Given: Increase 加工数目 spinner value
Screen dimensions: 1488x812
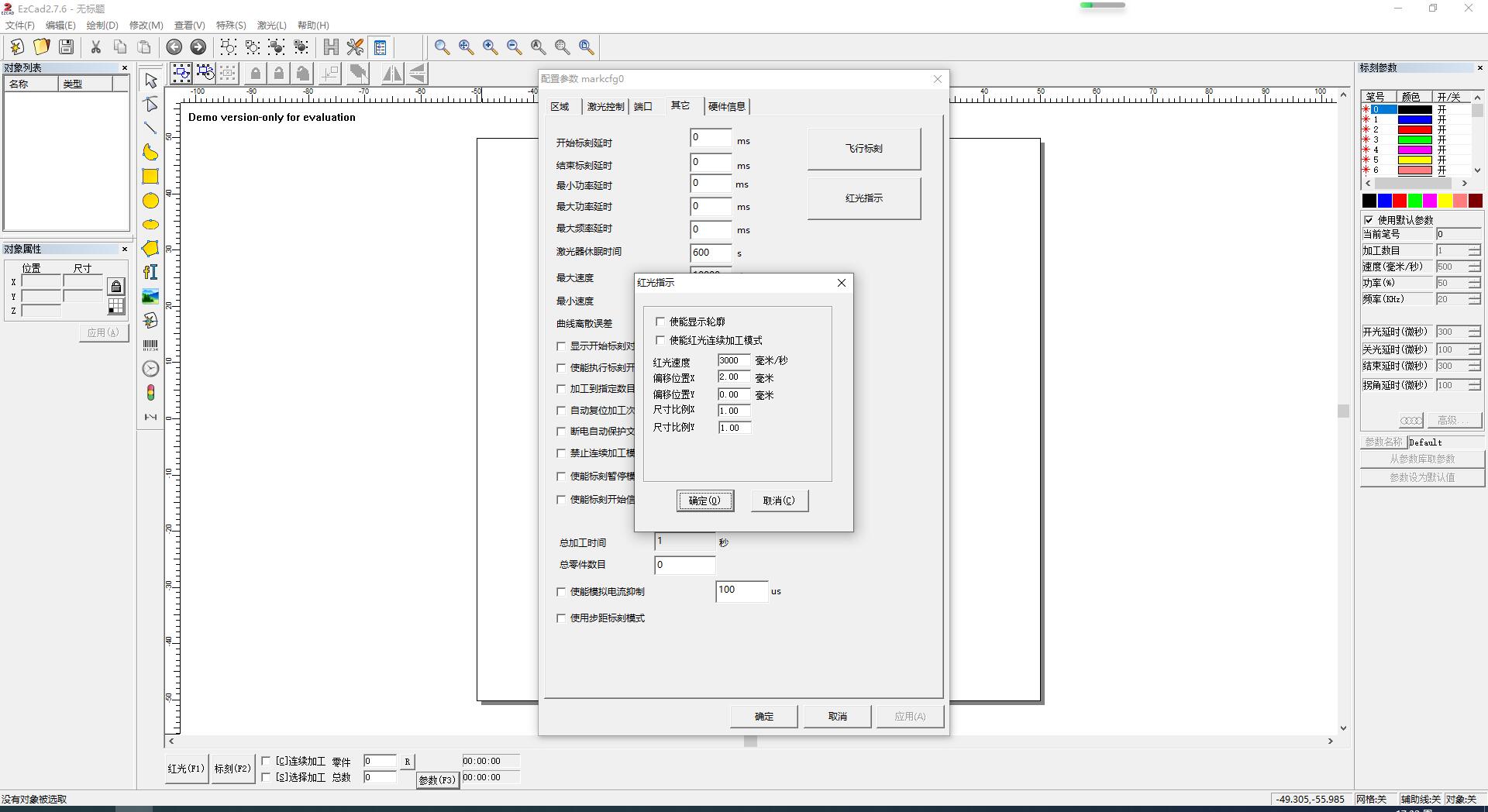Looking at the screenshot, I should point(1474,247).
